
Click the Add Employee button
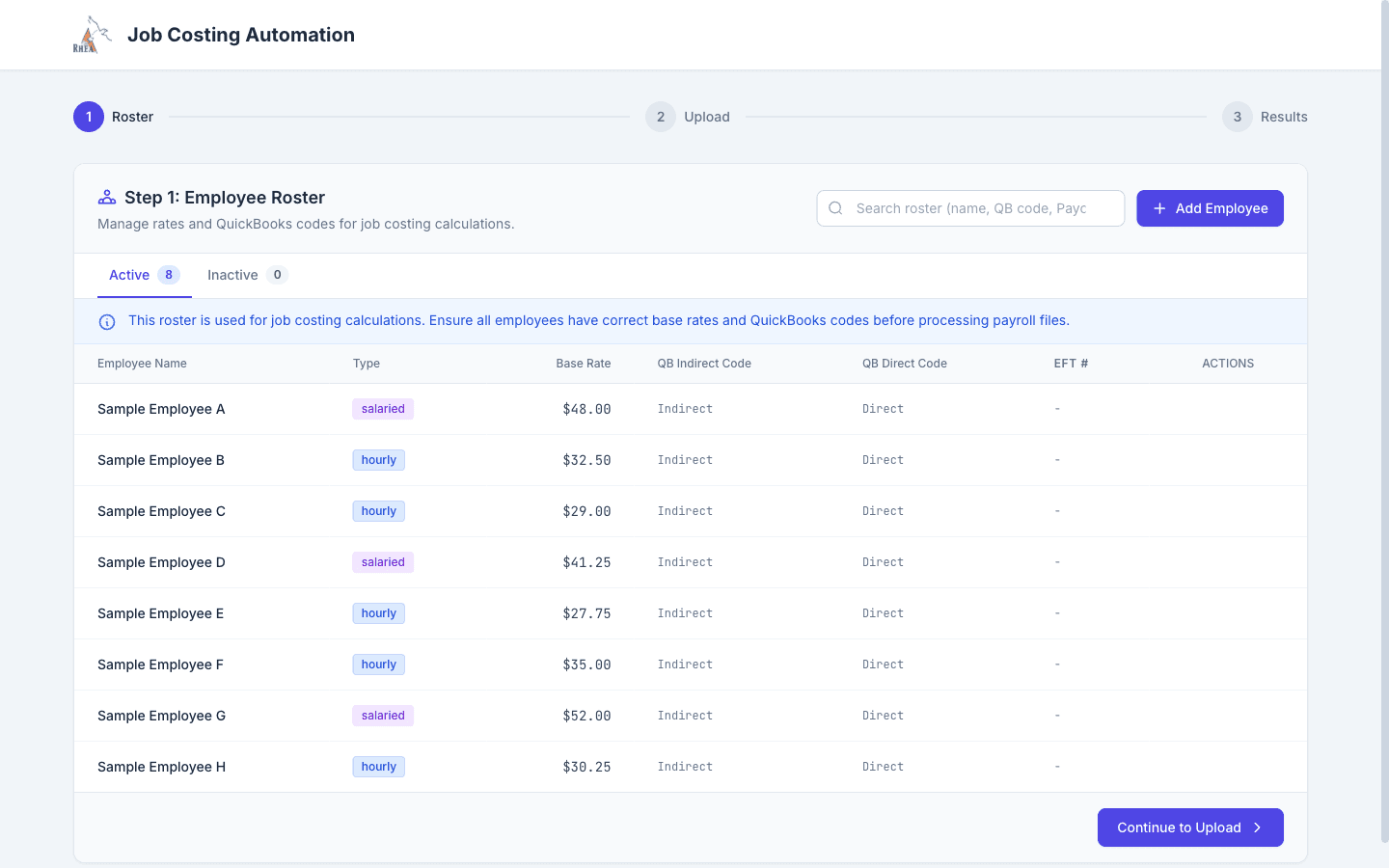(x=1210, y=208)
